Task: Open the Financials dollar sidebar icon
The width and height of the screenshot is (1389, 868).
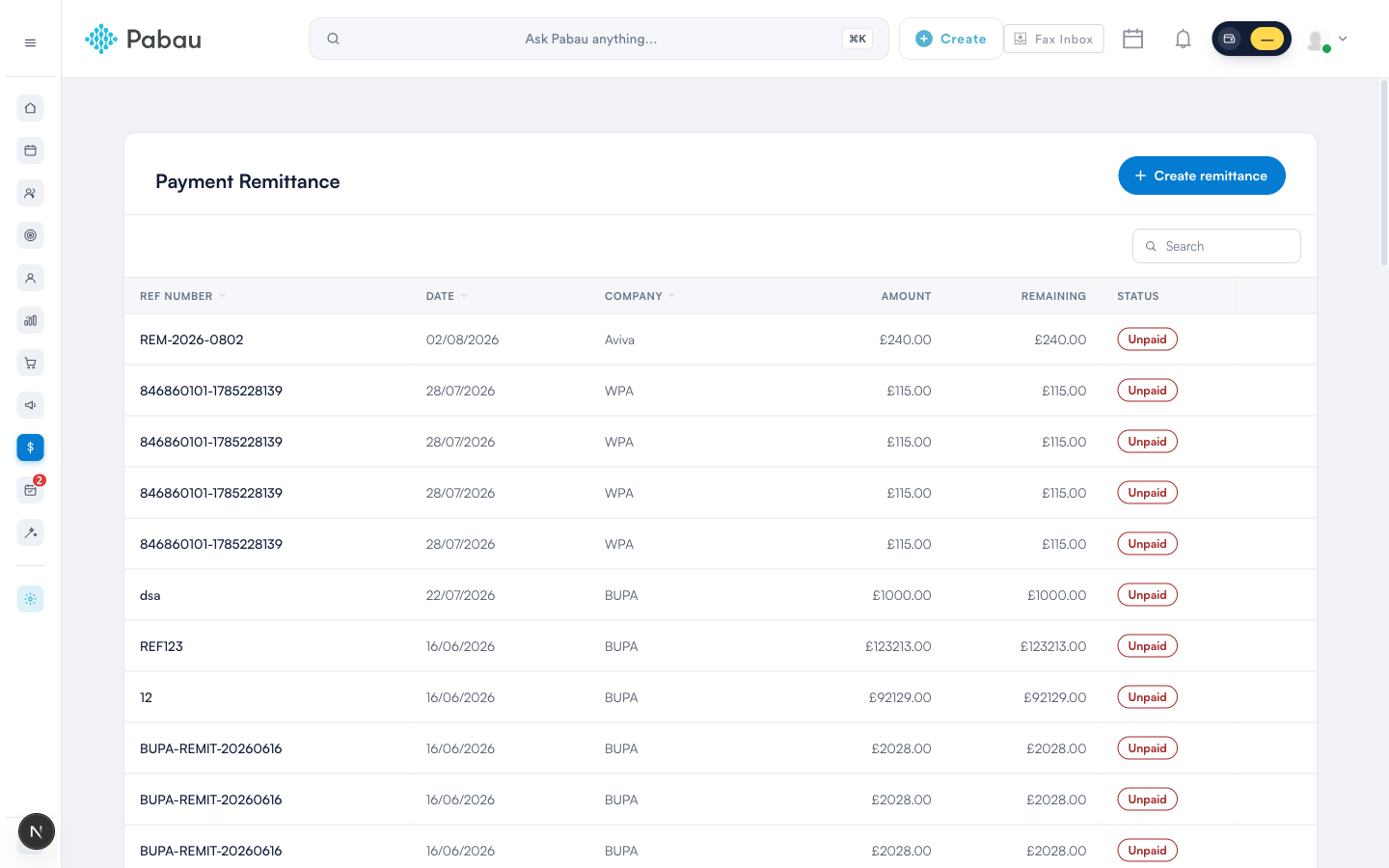Action: click(x=30, y=448)
